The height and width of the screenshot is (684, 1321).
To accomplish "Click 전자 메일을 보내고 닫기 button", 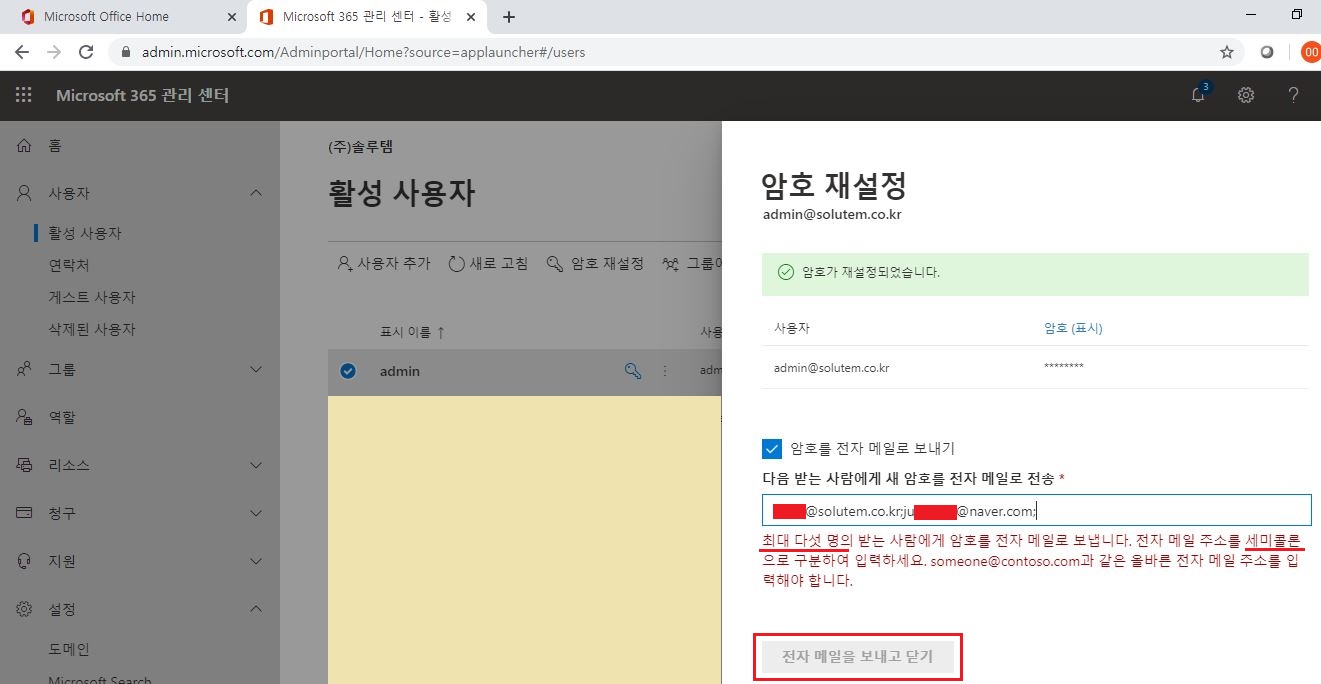I will [x=857, y=657].
